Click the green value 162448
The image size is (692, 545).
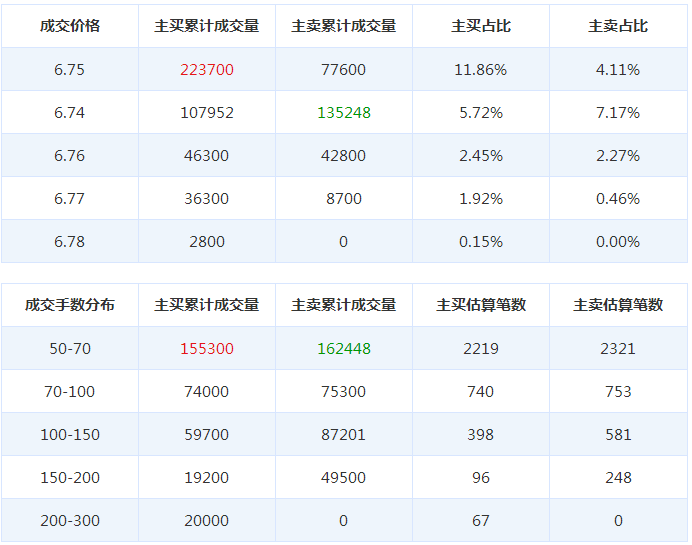tap(344, 349)
